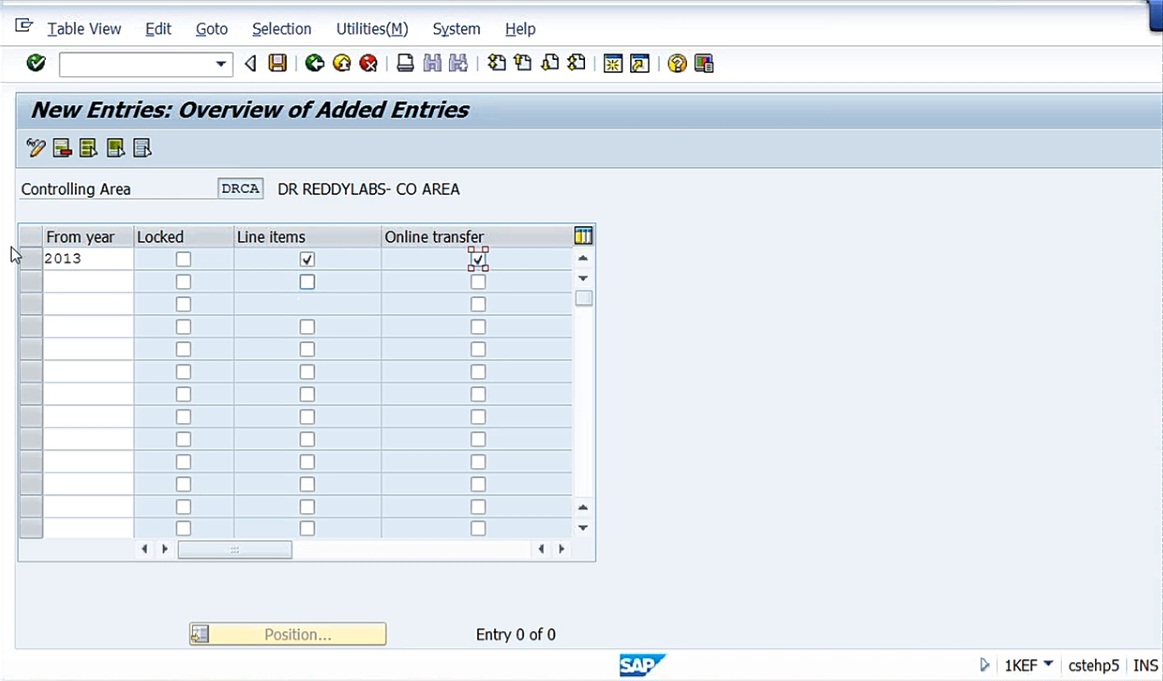Click the From year column header

88,237
